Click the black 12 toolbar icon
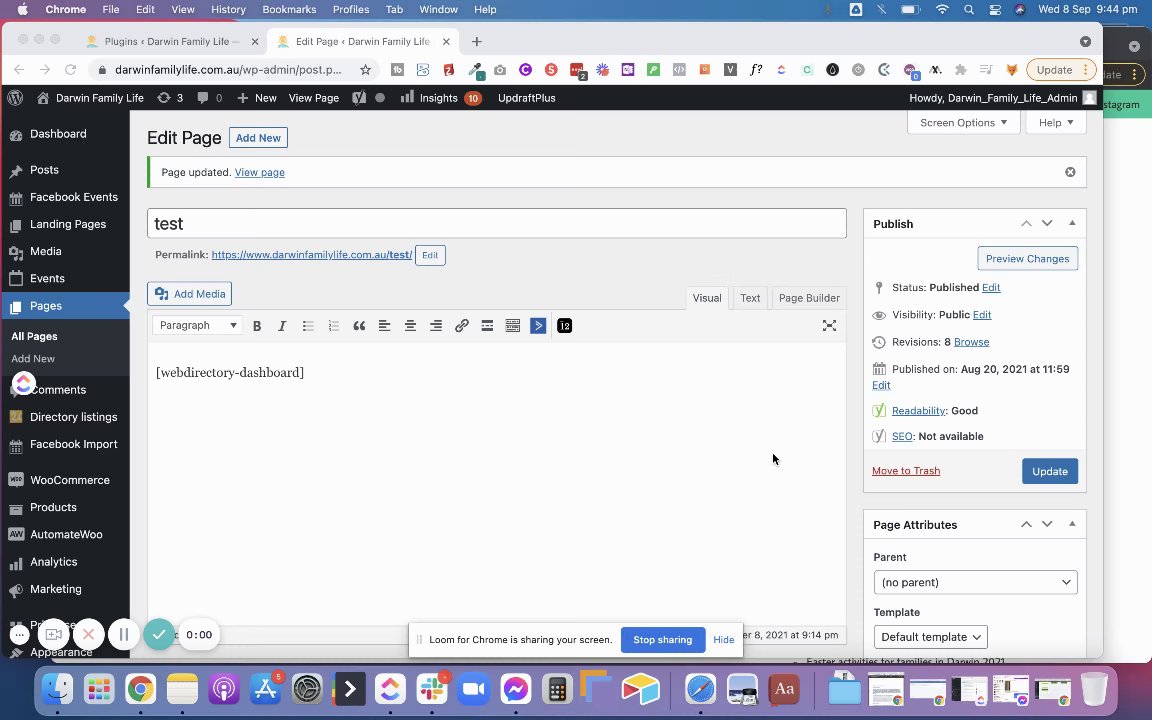This screenshot has height=720, width=1152. 564,325
